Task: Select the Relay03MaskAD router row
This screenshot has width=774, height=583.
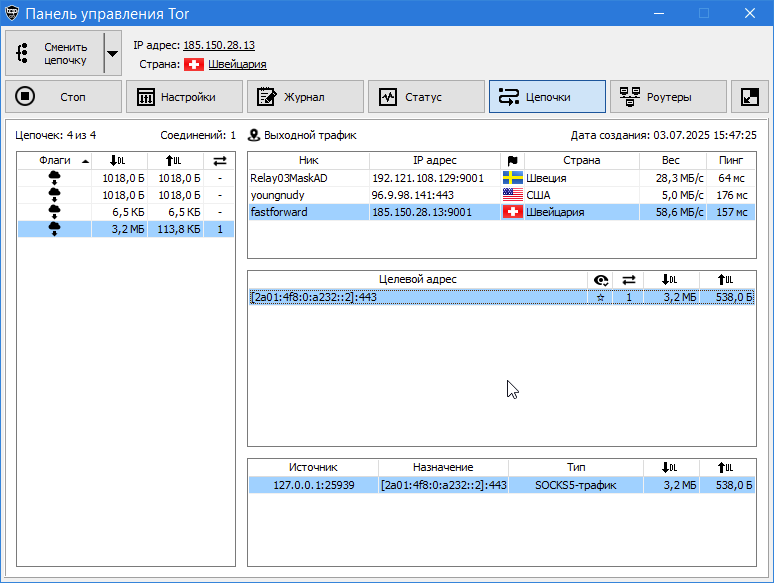Action: [502, 178]
